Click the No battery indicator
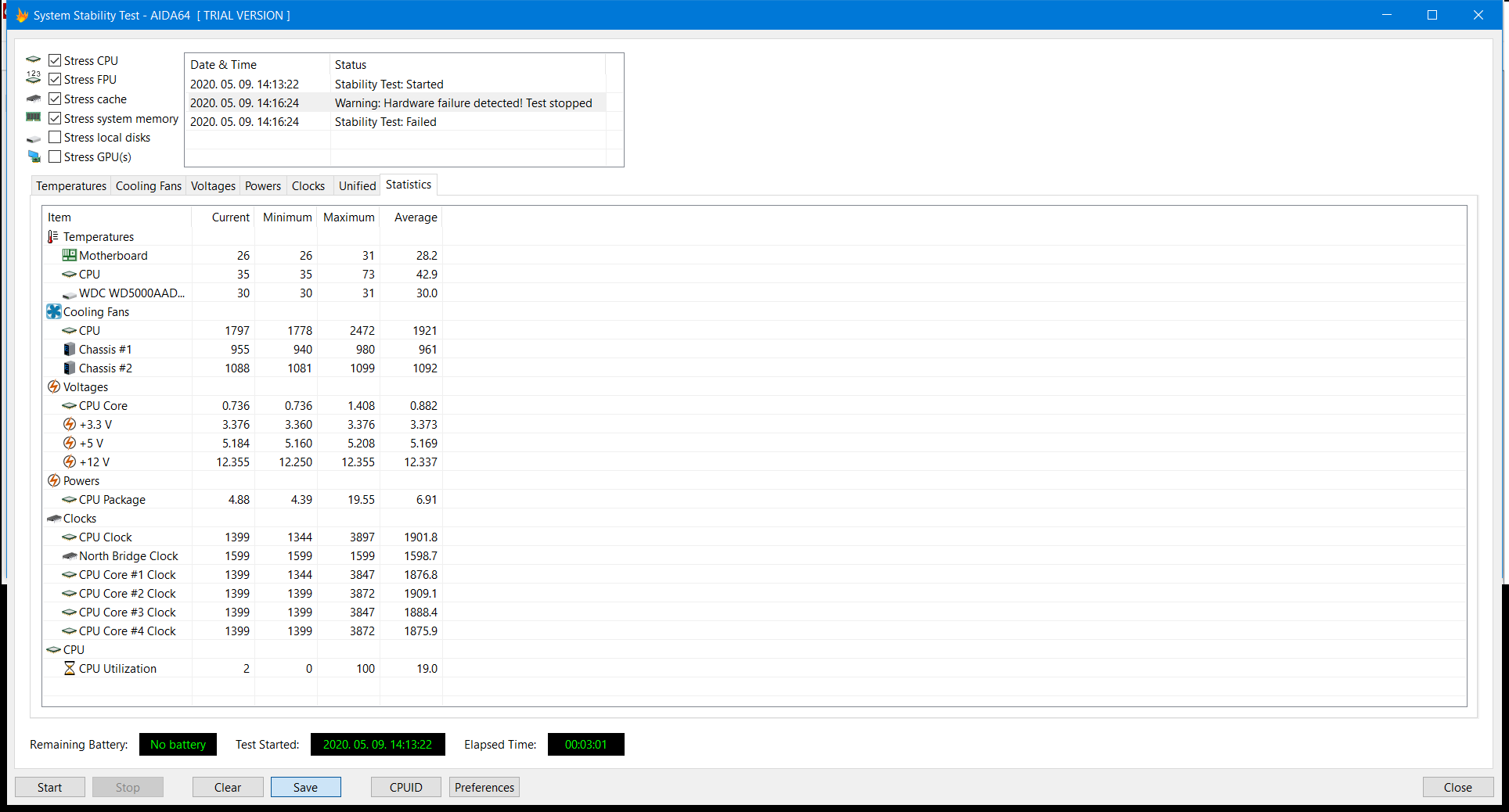This screenshot has width=1509, height=812. coord(178,744)
